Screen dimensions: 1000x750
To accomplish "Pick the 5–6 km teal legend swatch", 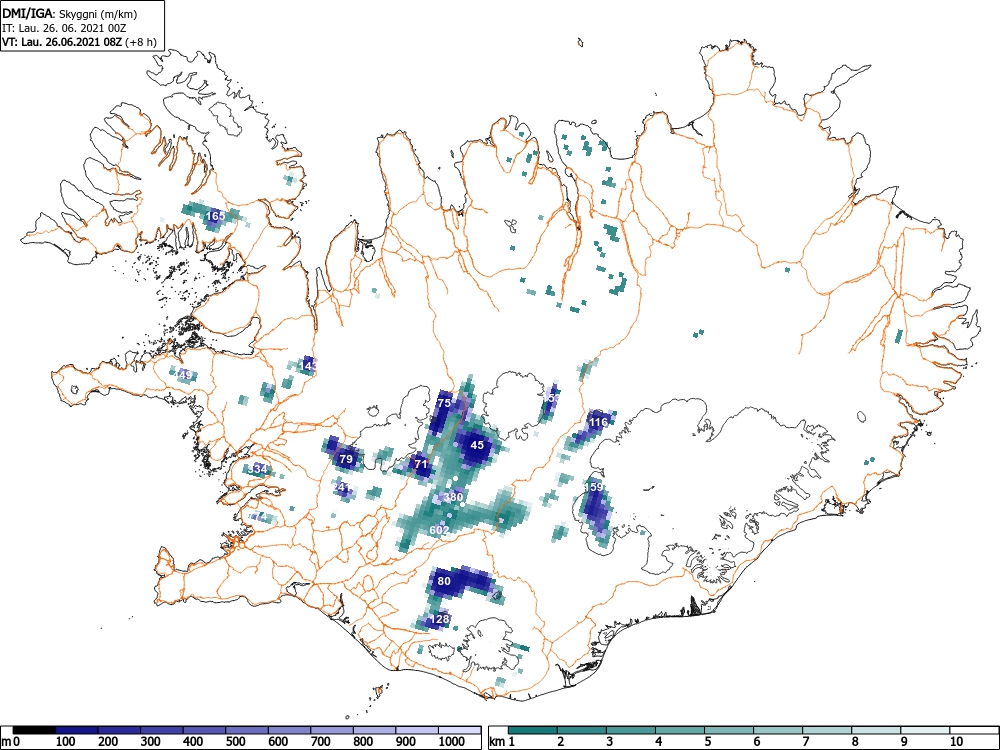I will (729, 730).
